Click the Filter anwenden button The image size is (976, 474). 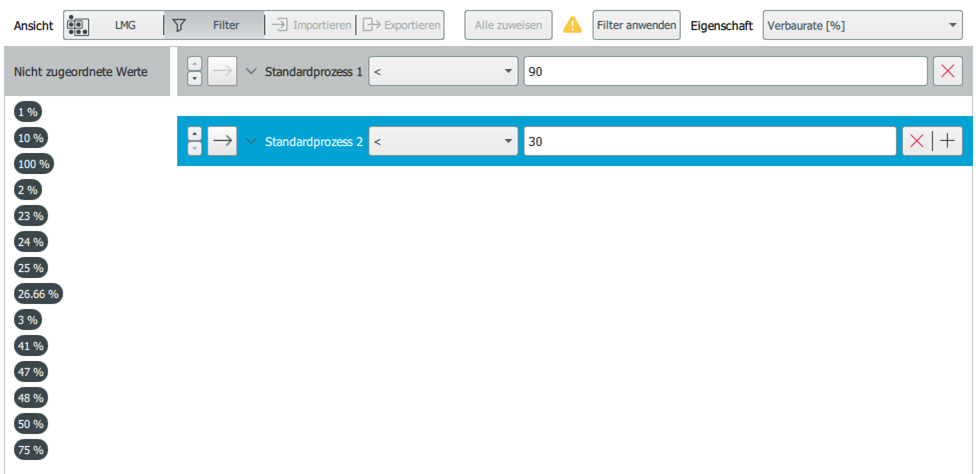click(x=636, y=25)
